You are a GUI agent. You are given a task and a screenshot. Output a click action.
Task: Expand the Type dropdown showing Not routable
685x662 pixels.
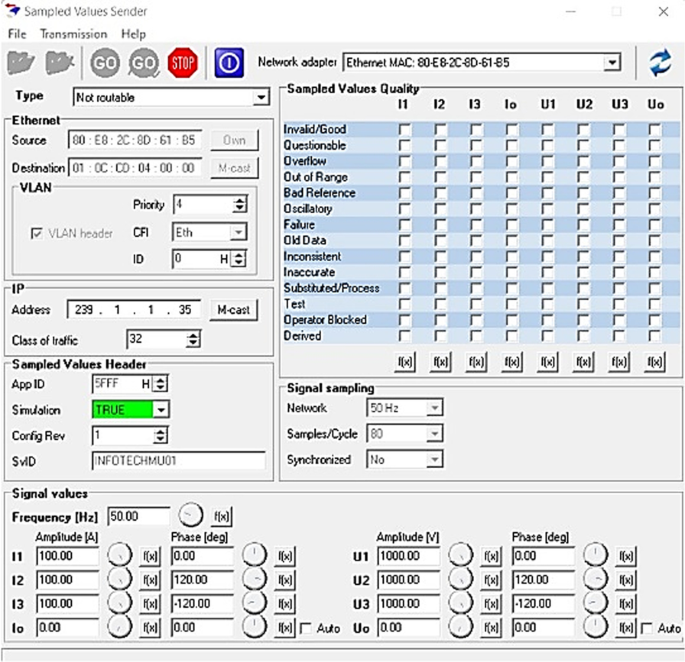[261, 98]
